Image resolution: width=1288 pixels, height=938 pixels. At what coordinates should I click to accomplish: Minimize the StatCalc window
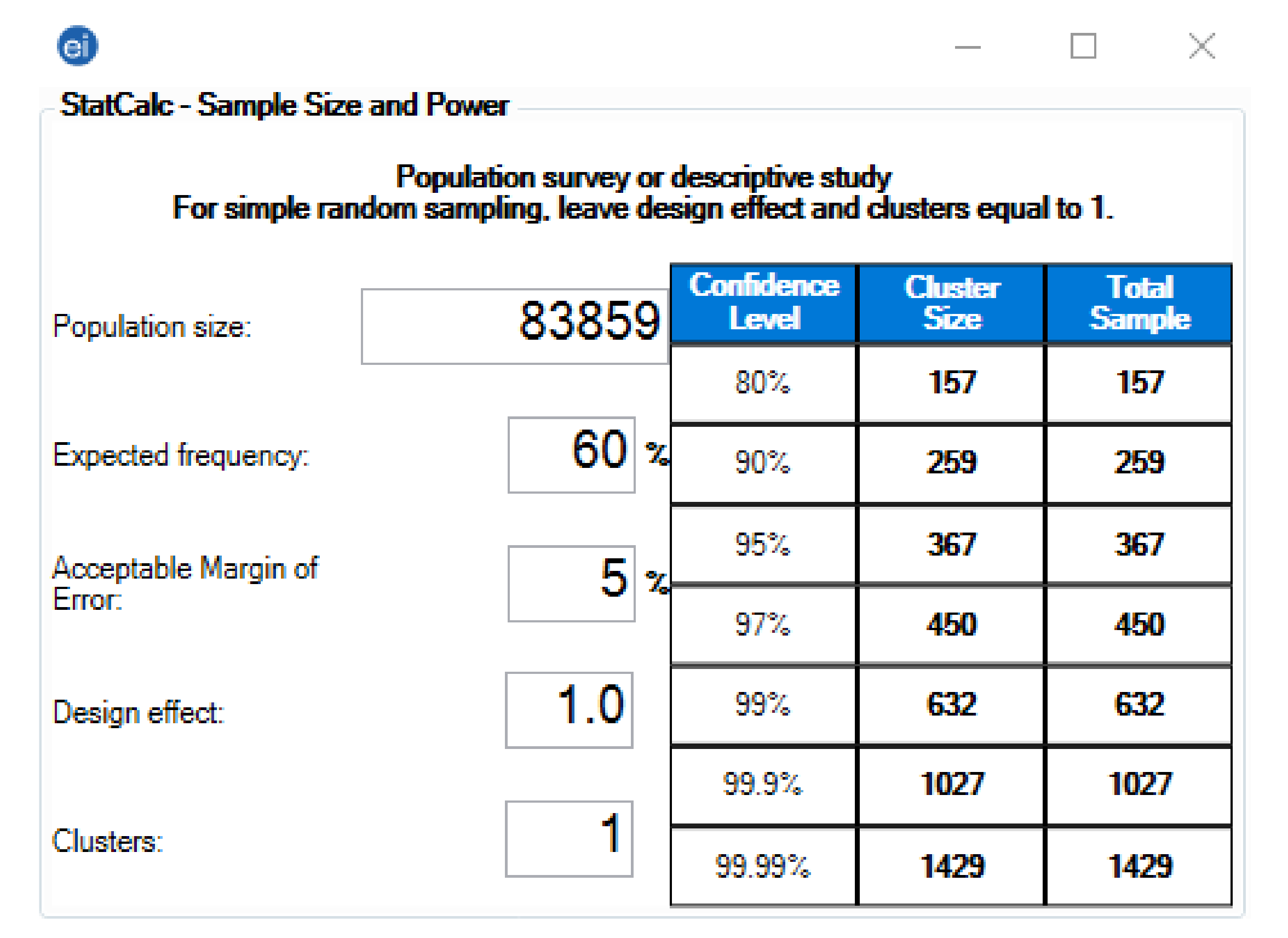point(967,47)
